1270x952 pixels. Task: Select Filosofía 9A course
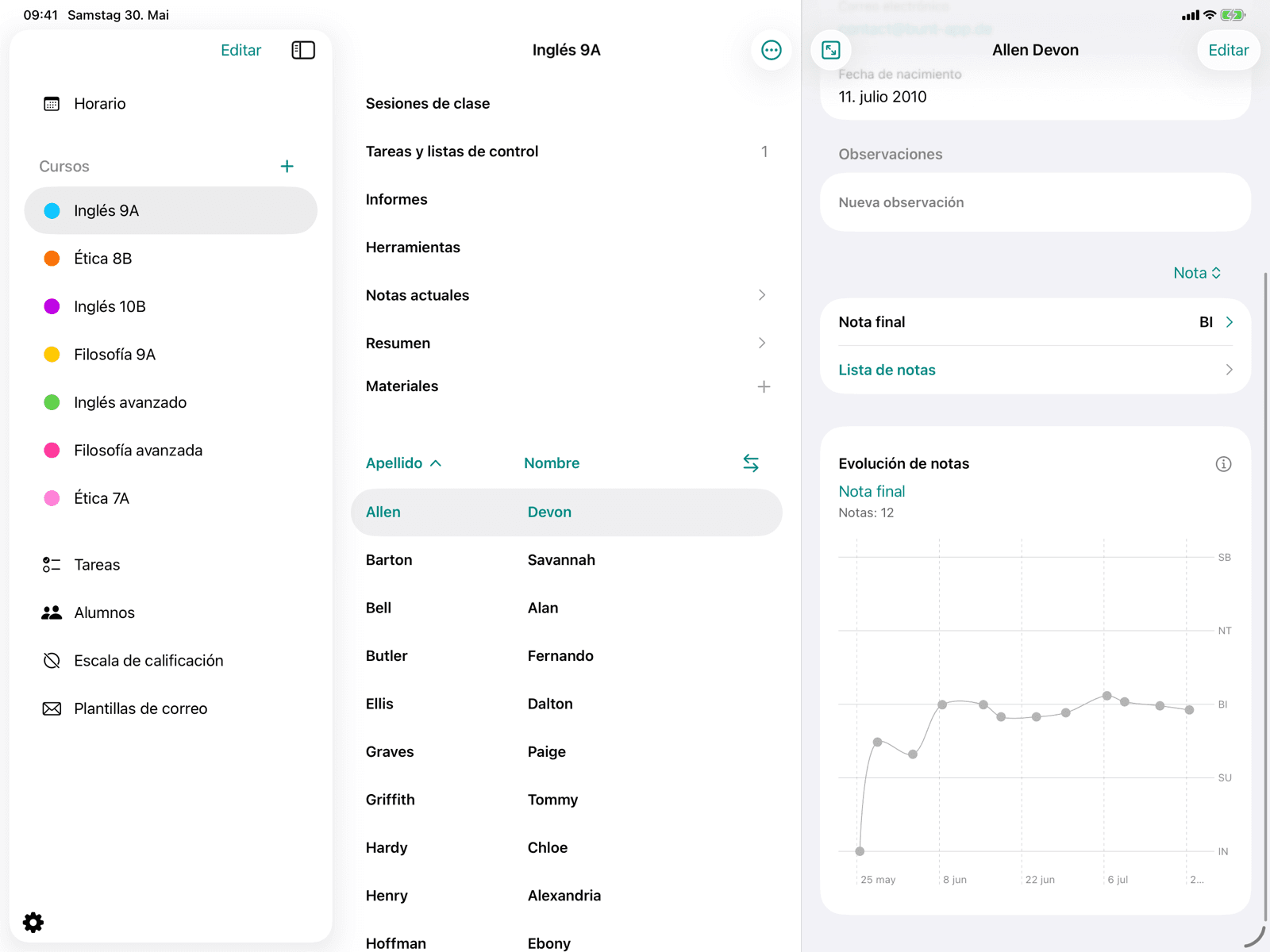pos(171,355)
